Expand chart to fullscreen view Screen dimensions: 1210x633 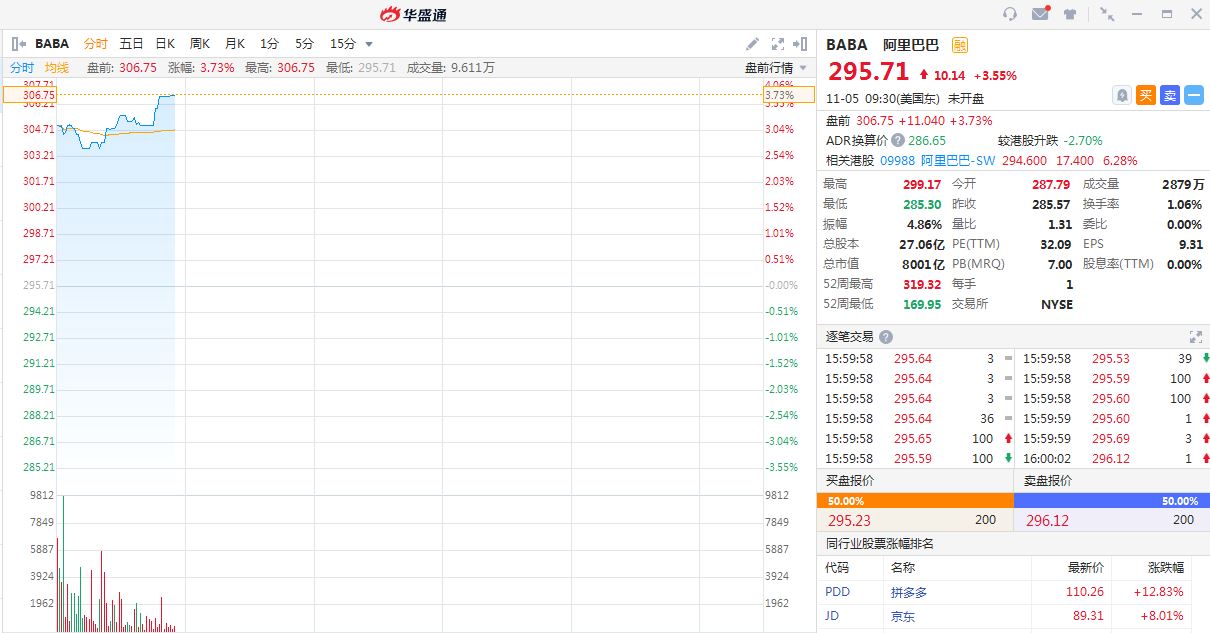click(x=778, y=44)
